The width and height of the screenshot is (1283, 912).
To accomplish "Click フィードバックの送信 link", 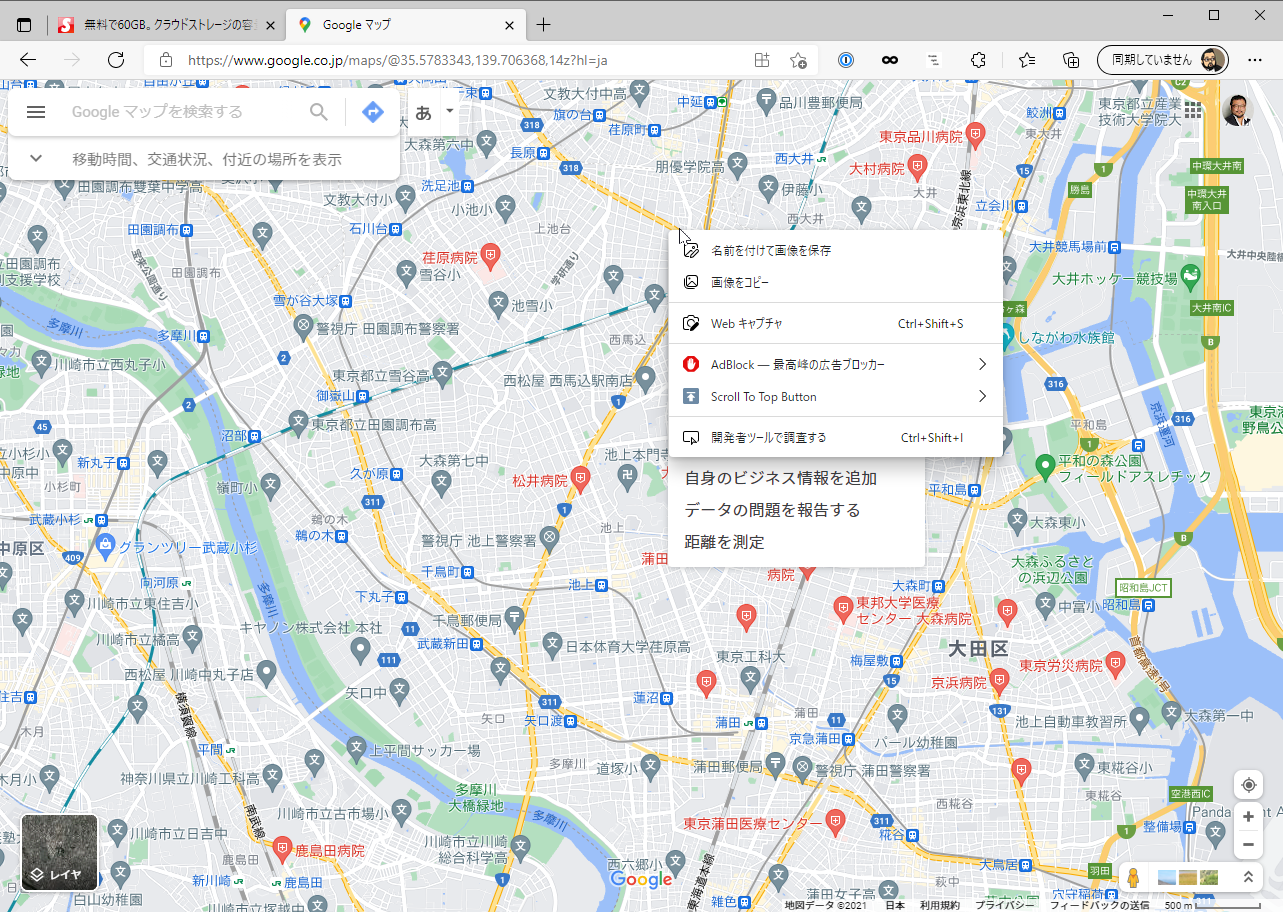I will (x=1099, y=905).
